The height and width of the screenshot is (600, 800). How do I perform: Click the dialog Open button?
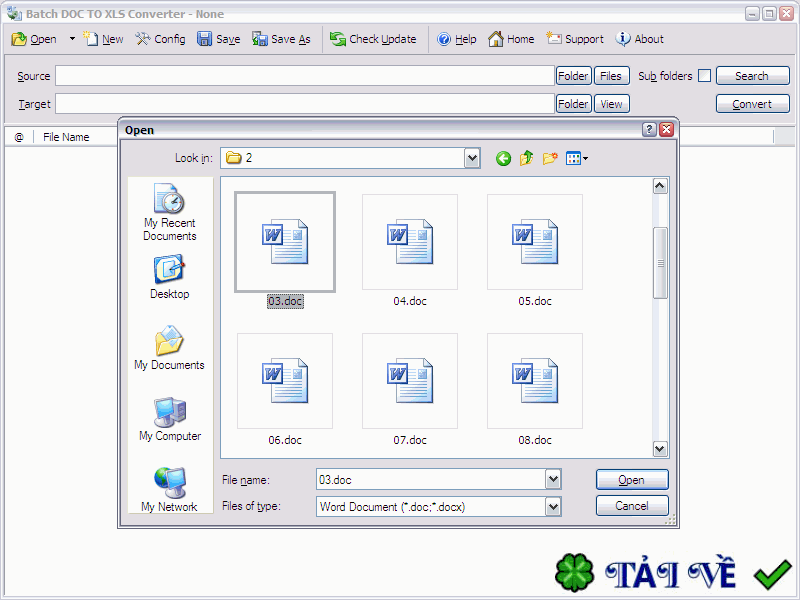[632, 480]
